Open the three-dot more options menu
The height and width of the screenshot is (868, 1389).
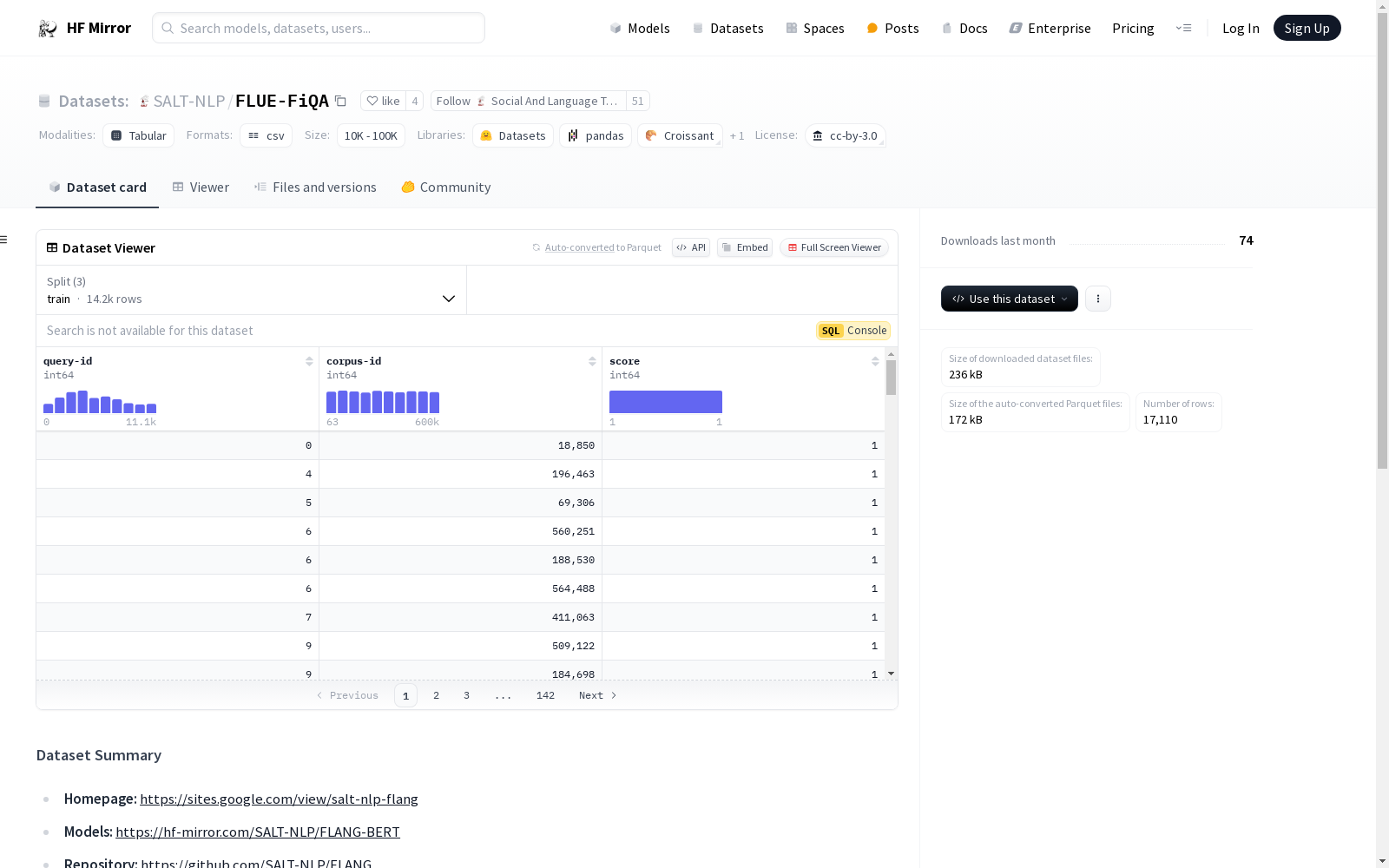pyautogui.click(x=1098, y=299)
